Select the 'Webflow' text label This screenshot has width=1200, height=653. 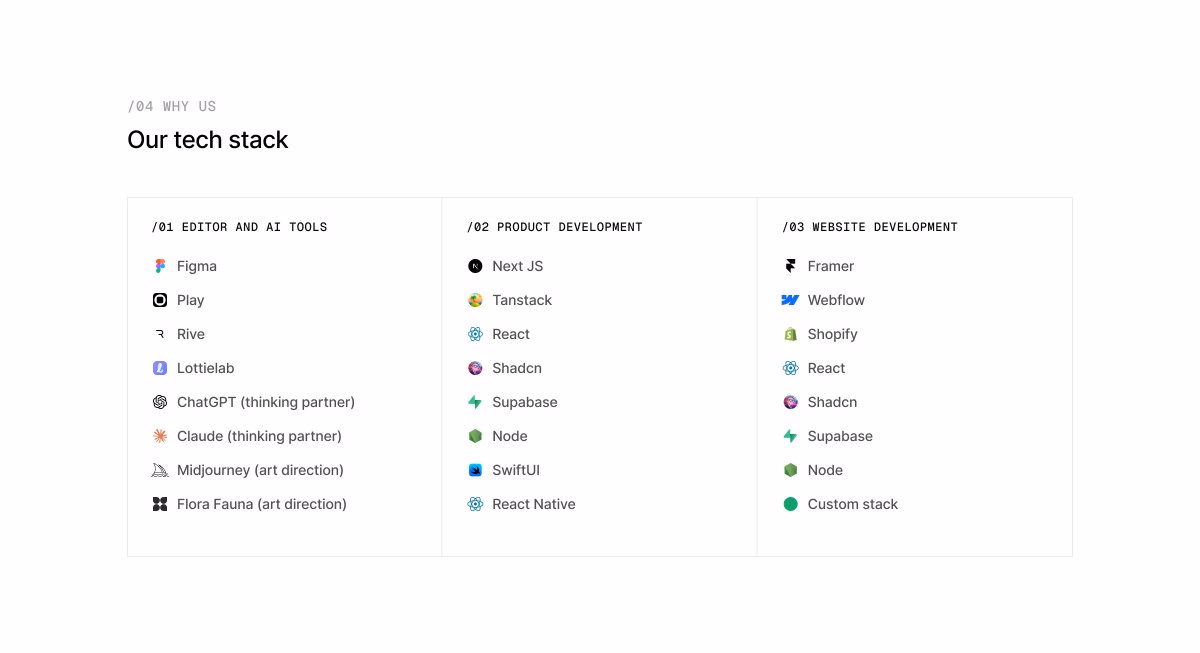click(837, 300)
